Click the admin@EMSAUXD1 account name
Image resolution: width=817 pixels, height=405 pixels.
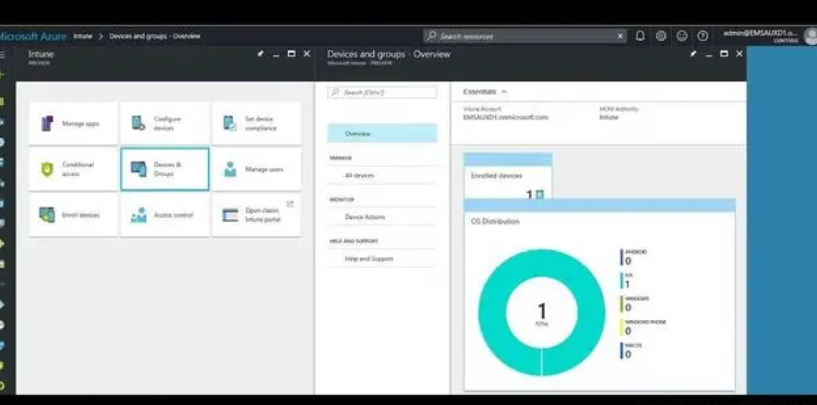click(x=760, y=33)
